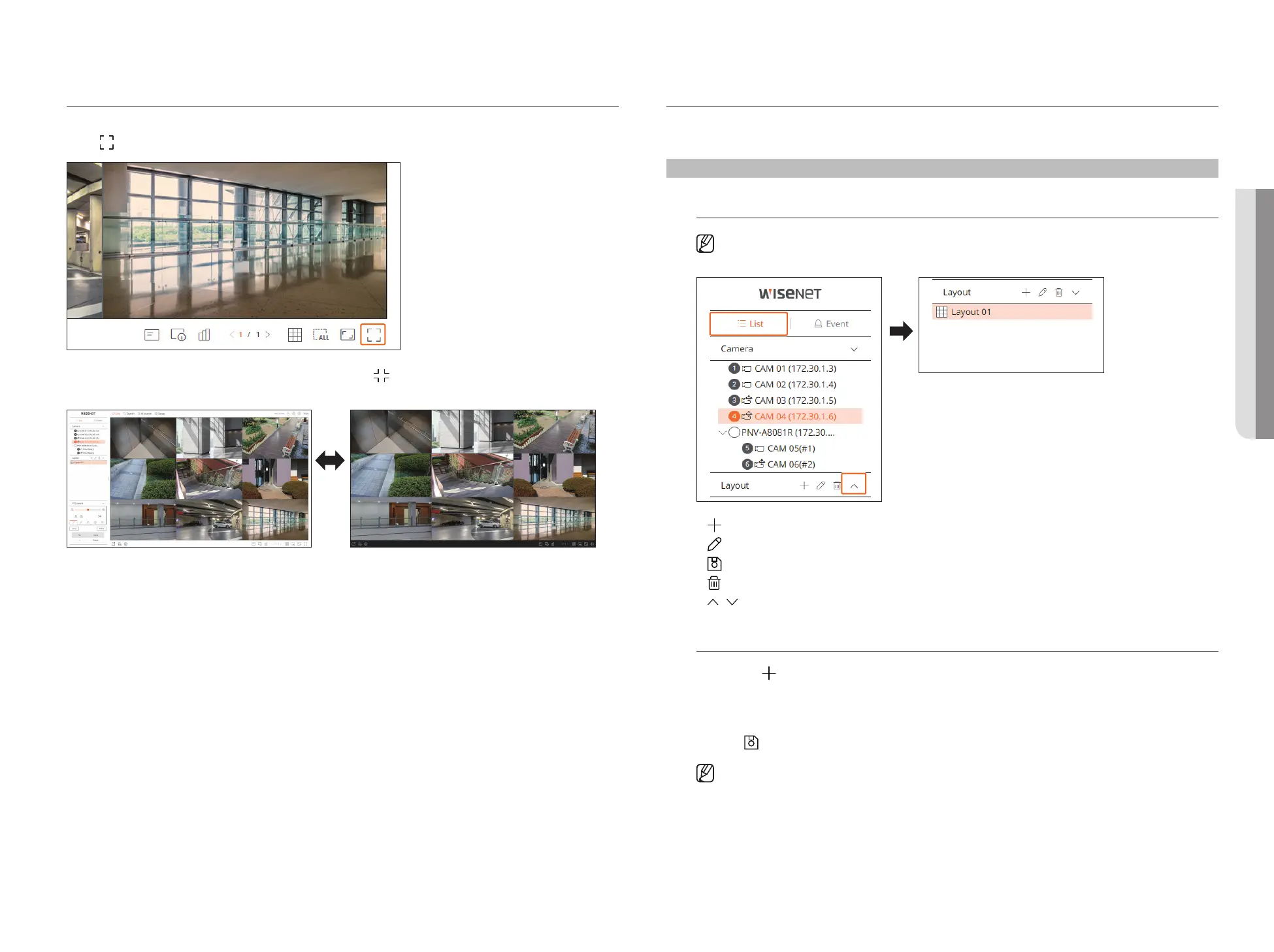Viewport: 1274px width, 952px height.
Task: Click the aspect ratio screen icon
Action: pos(348,335)
